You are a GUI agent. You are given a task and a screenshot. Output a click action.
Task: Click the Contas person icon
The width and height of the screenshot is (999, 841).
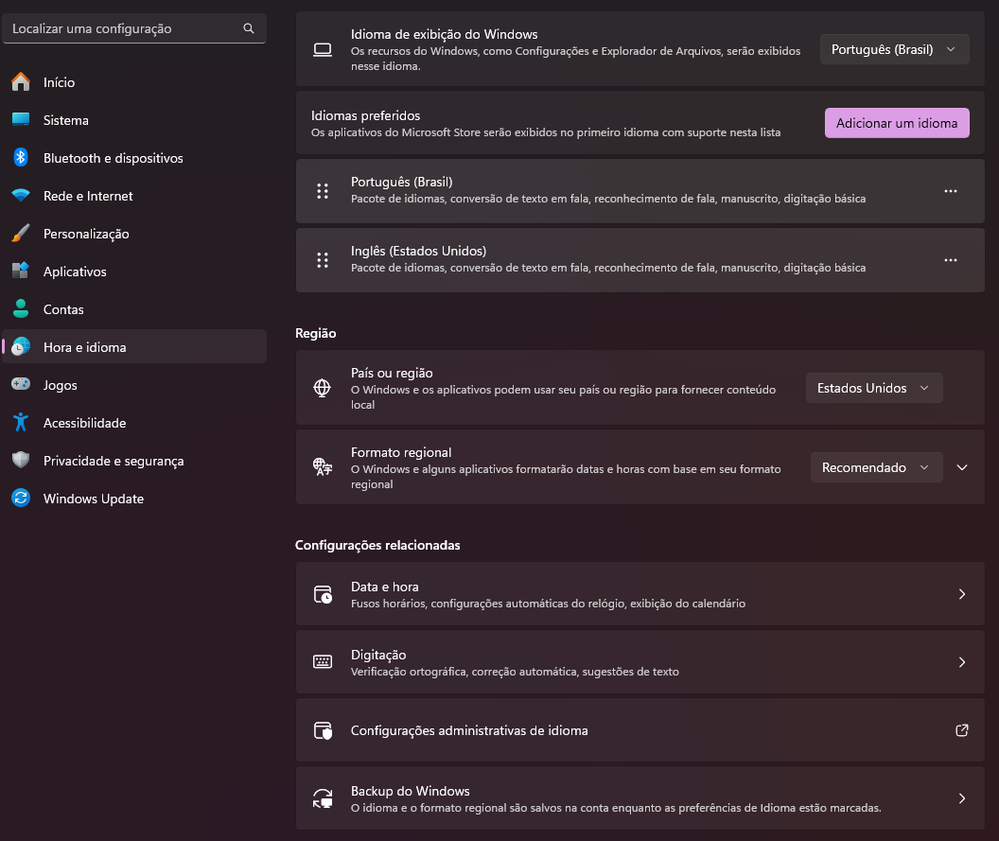tap(20, 309)
